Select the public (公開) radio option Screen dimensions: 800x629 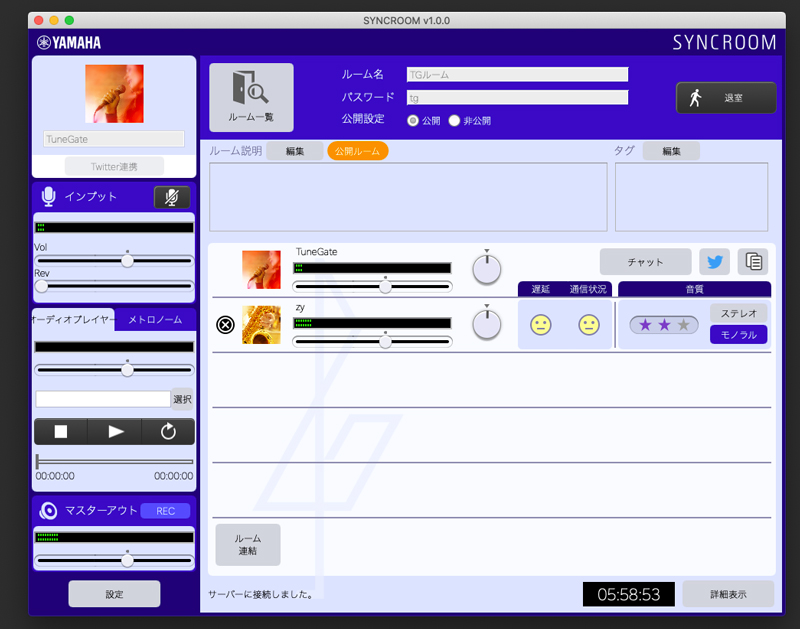413,120
